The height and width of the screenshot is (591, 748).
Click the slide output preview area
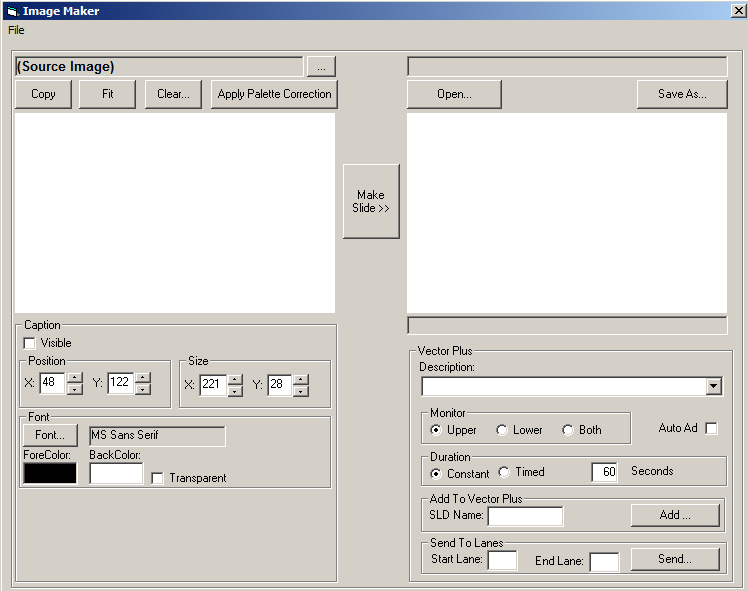(567, 213)
